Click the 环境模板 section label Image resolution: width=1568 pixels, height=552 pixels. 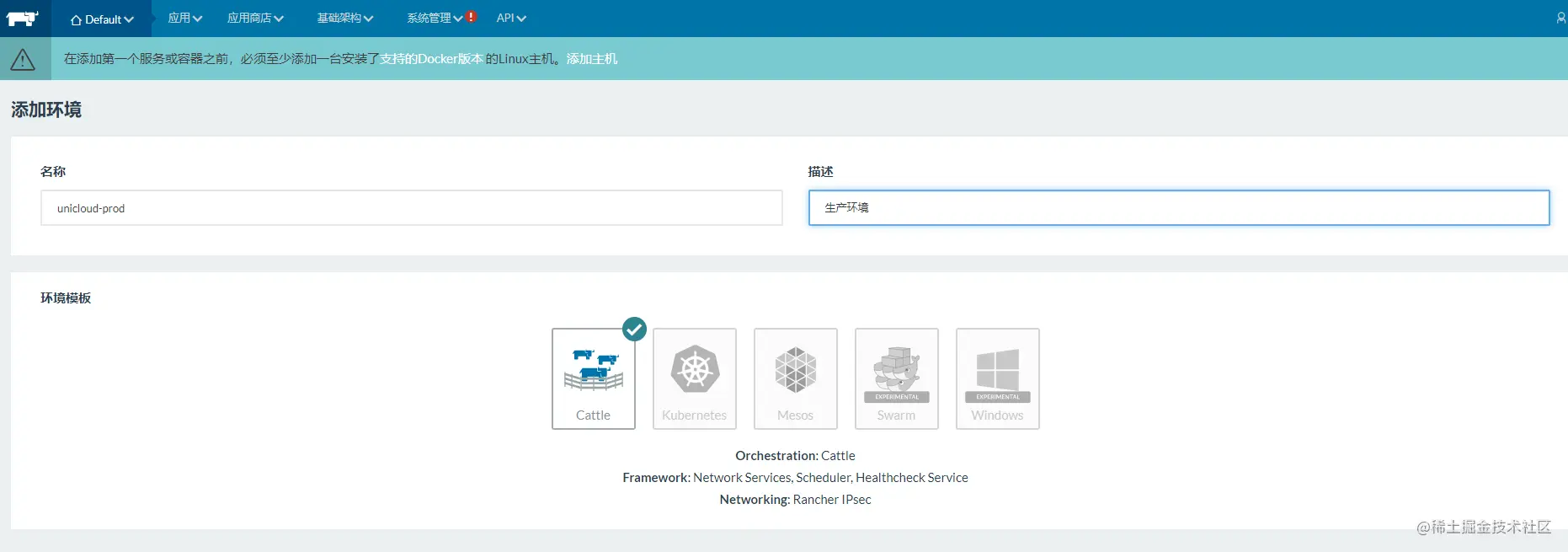coord(66,297)
